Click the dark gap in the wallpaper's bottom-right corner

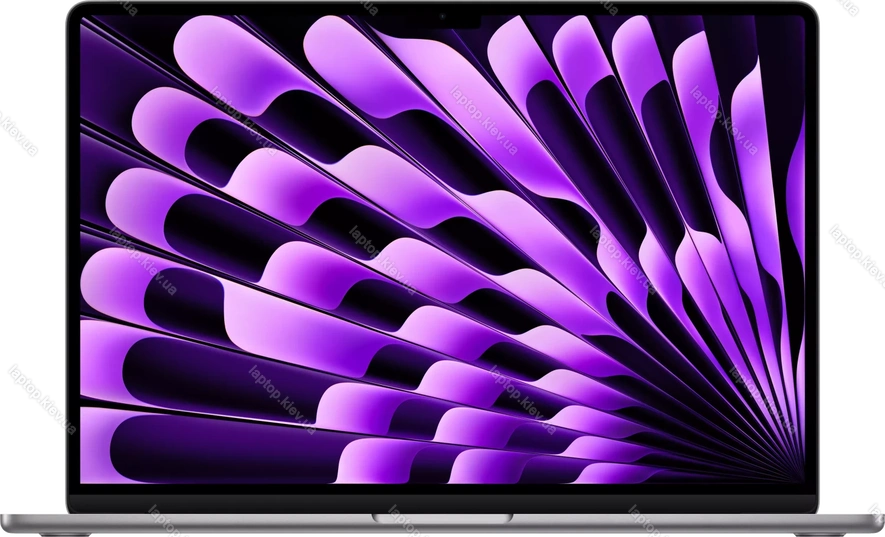pyautogui.click(x=797, y=478)
